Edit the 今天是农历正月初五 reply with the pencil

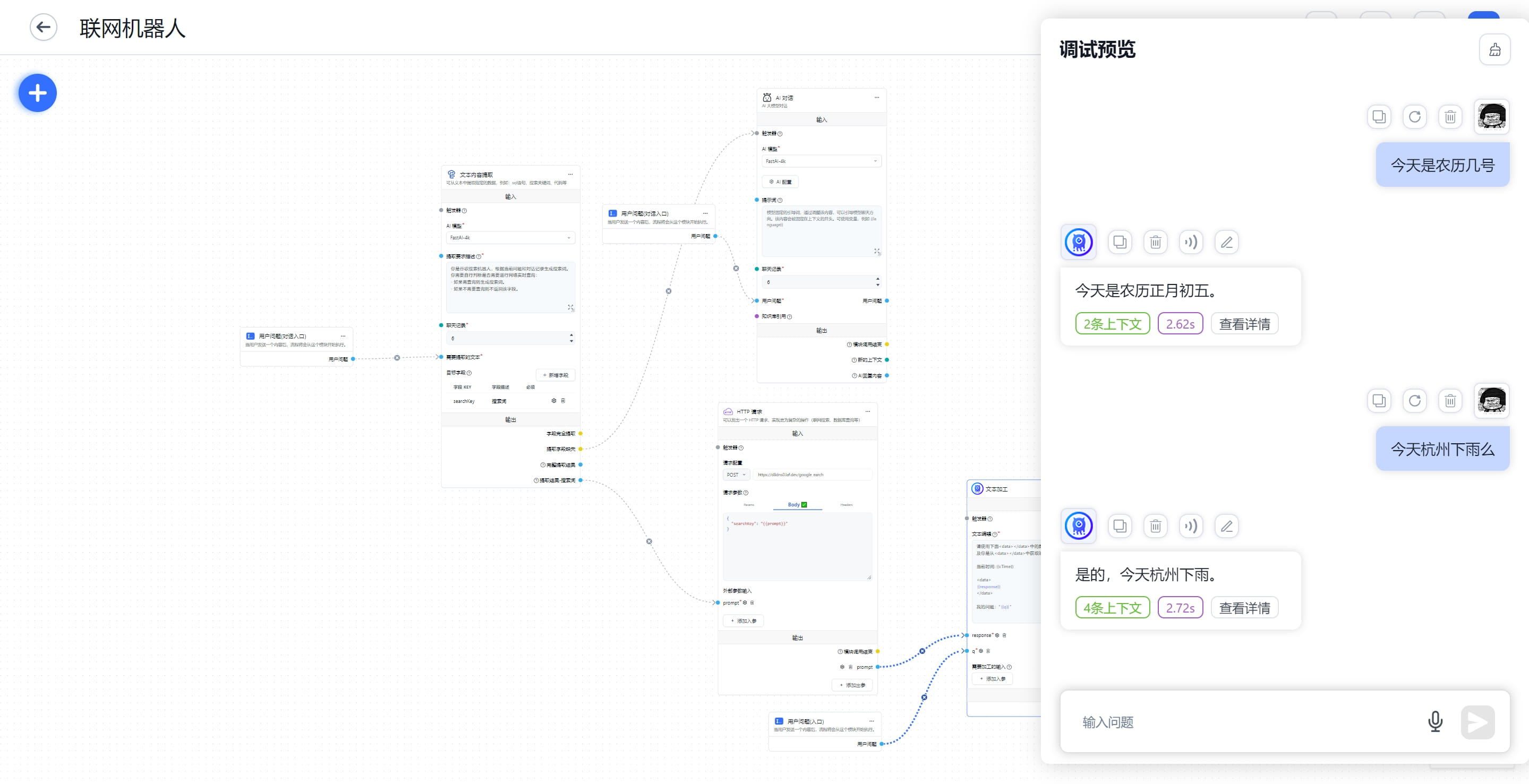point(1226,242)
